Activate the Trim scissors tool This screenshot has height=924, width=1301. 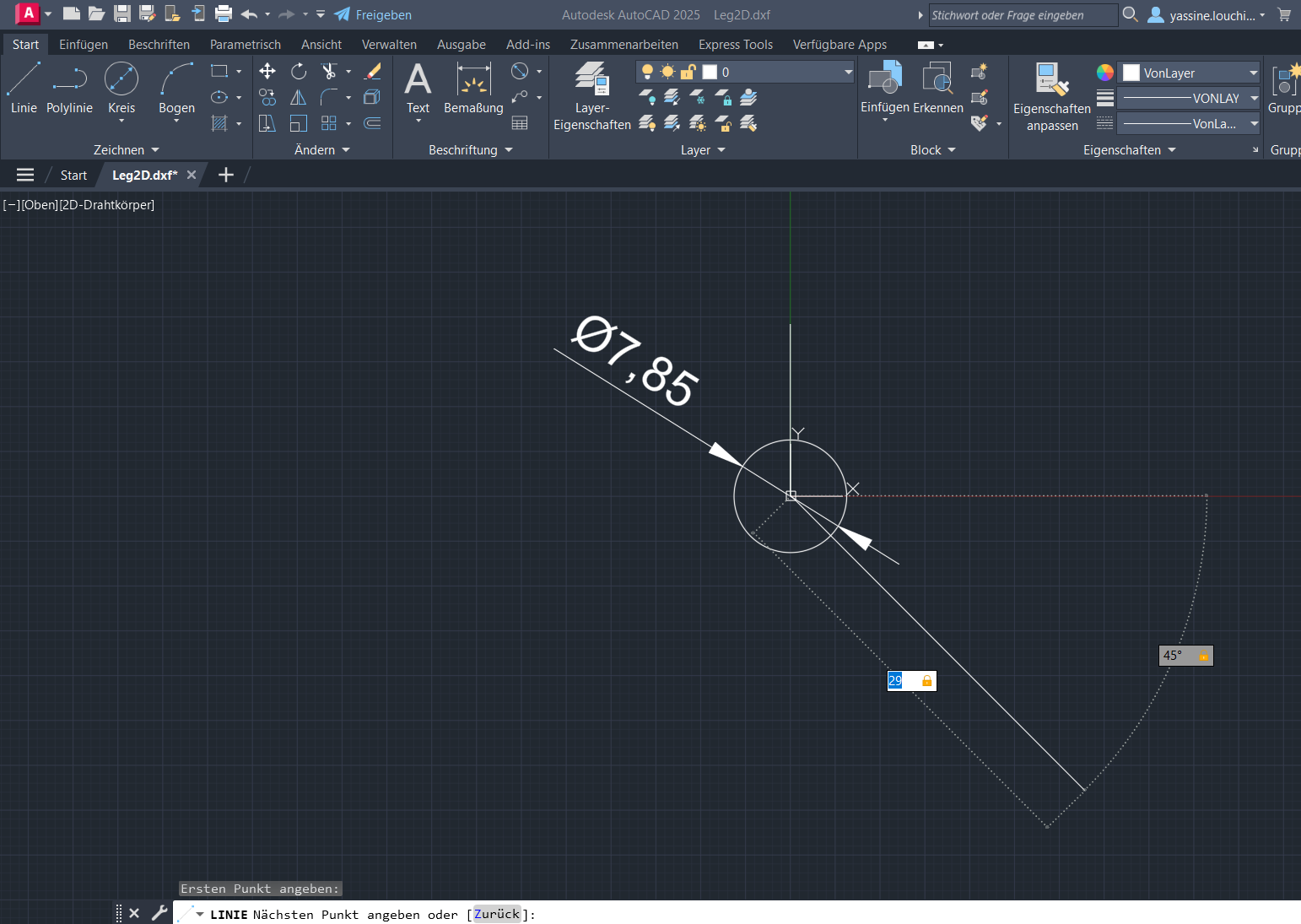coord(329,72)
